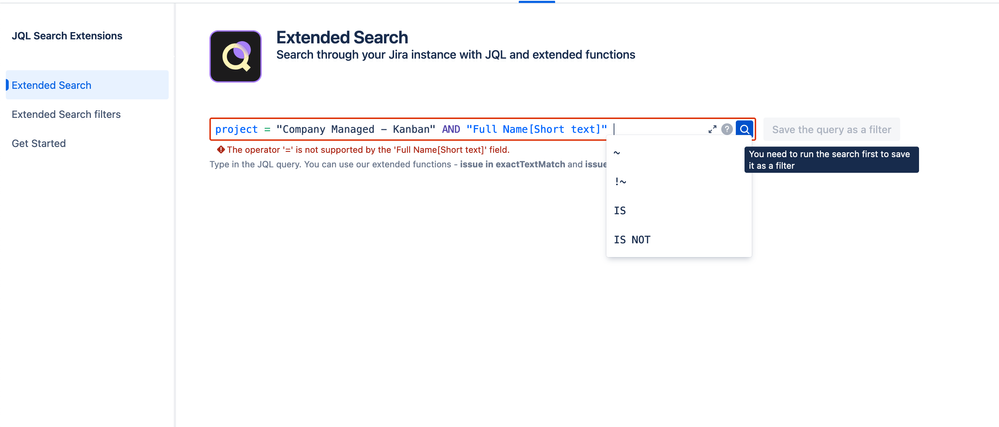The height and width of the screenshot is (427, 999).
Task: Click the project keyword in query
Action: (x=236, y=129)
